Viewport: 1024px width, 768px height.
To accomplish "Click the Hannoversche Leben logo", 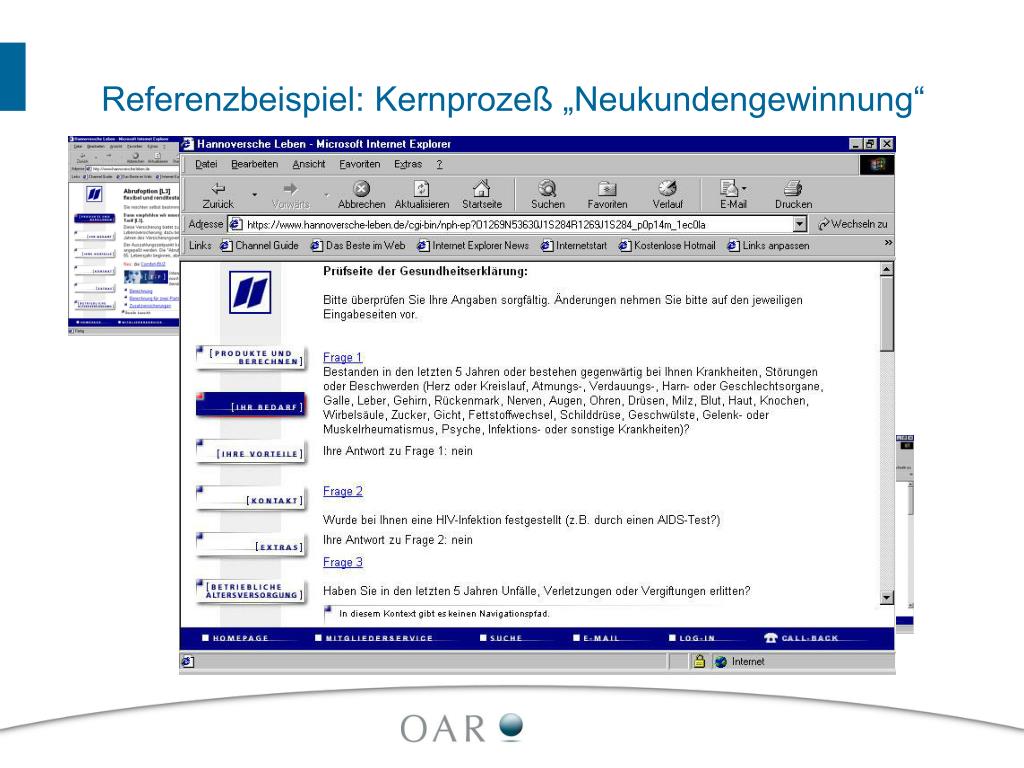I will click(x=249, y=292).
